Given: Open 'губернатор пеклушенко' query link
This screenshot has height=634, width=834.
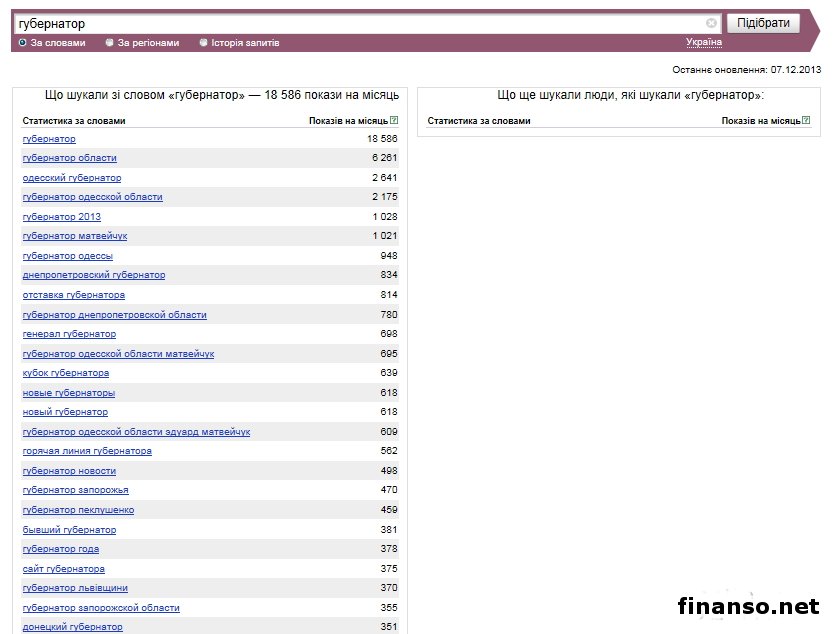Looking at the screenshot, I should tap(78, 510).
